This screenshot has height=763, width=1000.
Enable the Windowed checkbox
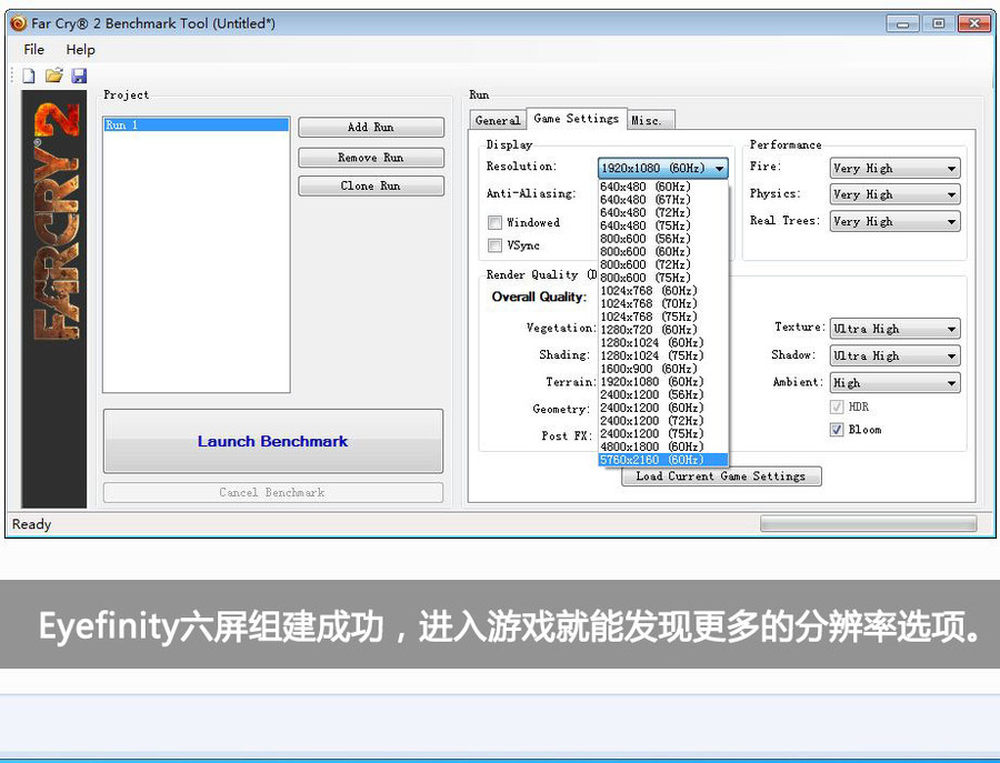click(x=494, y=223)
